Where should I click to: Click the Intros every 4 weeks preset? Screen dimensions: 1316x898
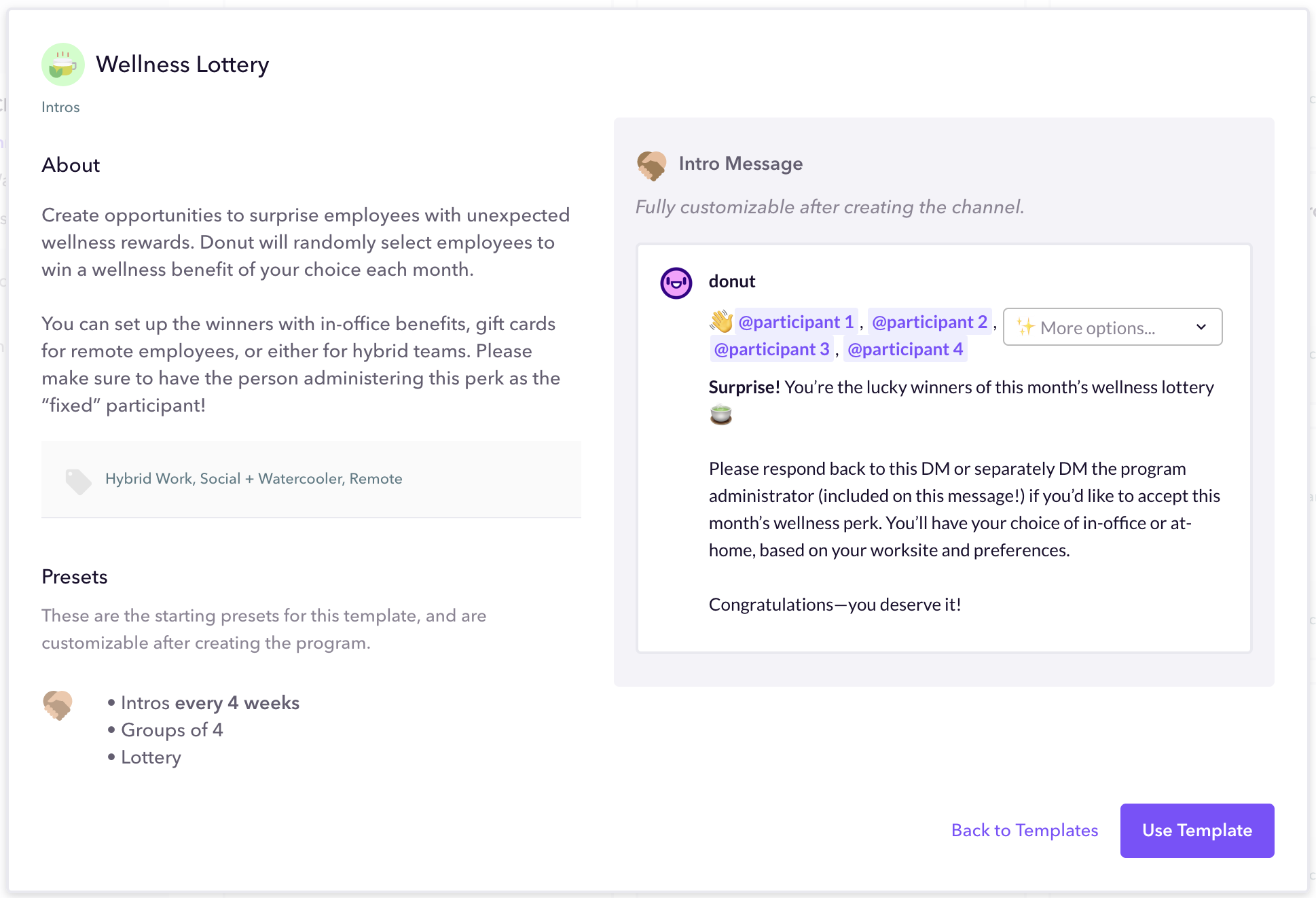[210, 702]
